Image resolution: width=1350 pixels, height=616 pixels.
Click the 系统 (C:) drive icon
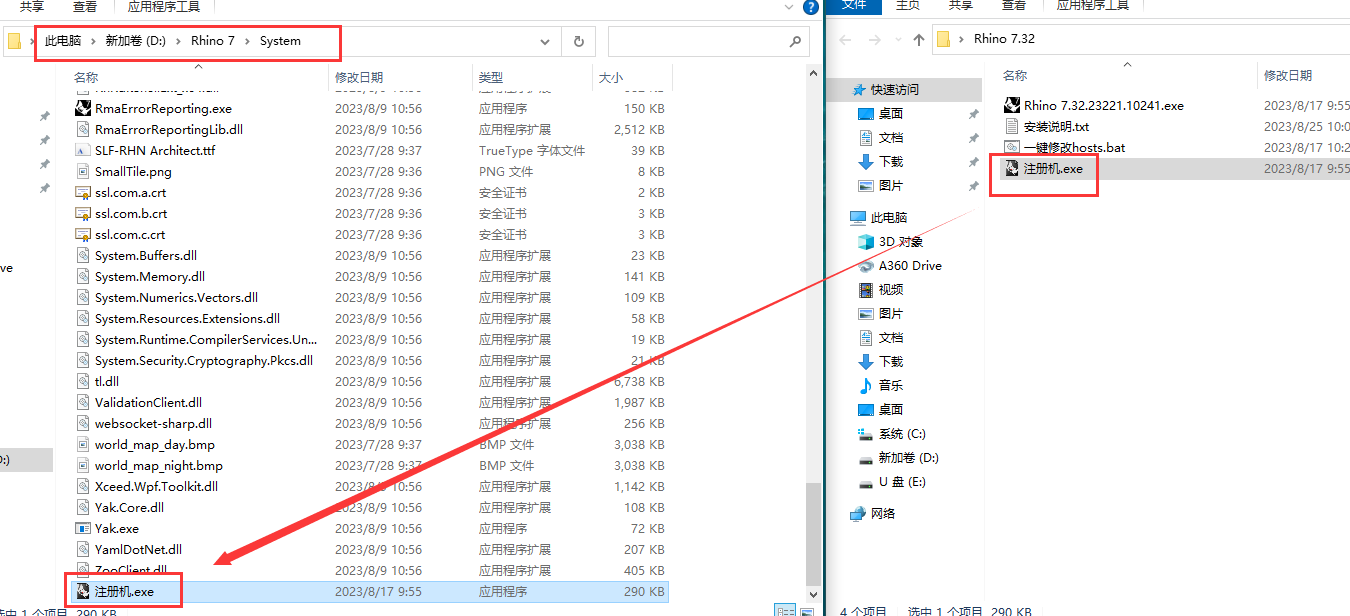[x=866, y=433]
